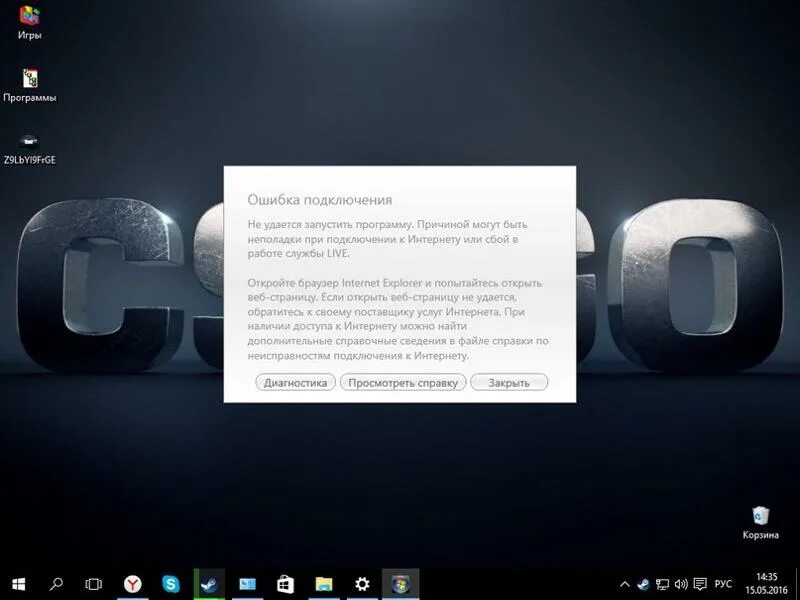This screenshot has width=800, height=600.
Task: Open Windows Store from taskbar
Action: click(286, 583)
